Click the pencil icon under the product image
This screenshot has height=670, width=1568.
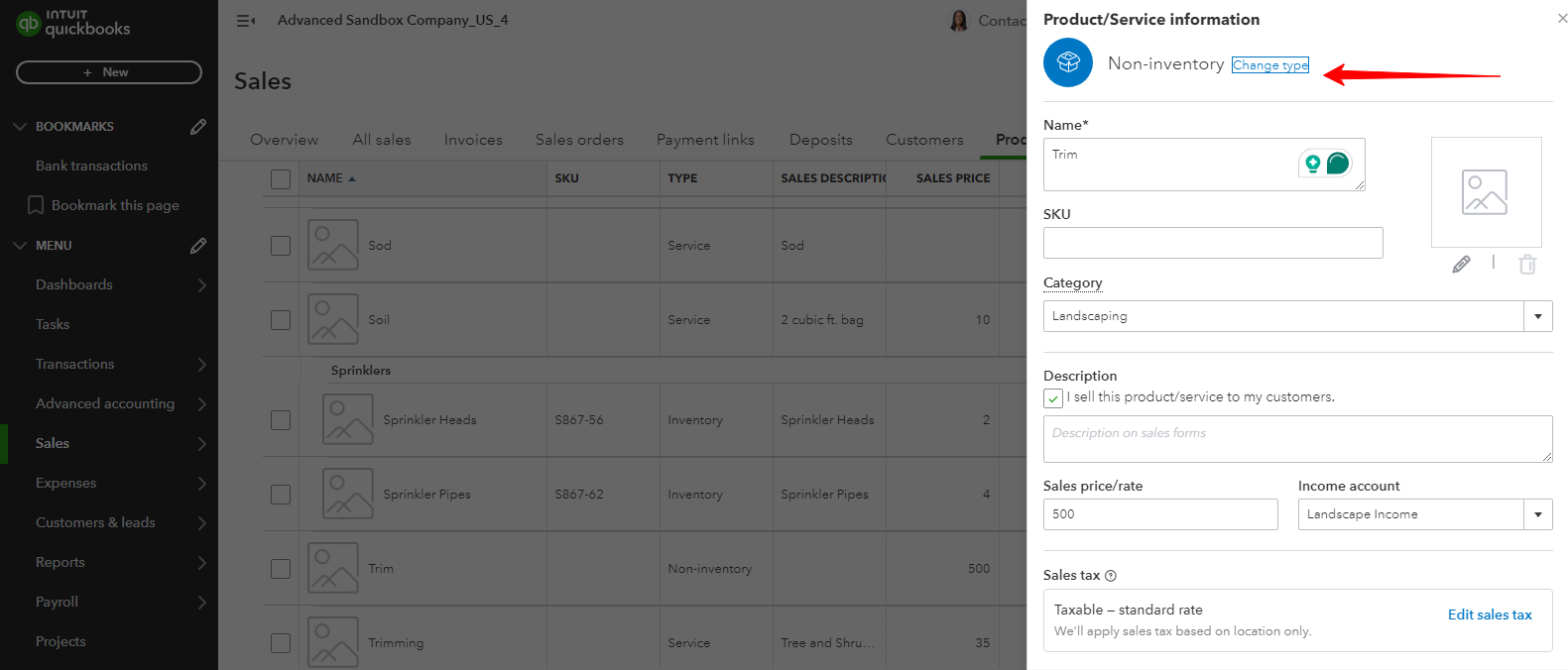tap(1461, 264)
